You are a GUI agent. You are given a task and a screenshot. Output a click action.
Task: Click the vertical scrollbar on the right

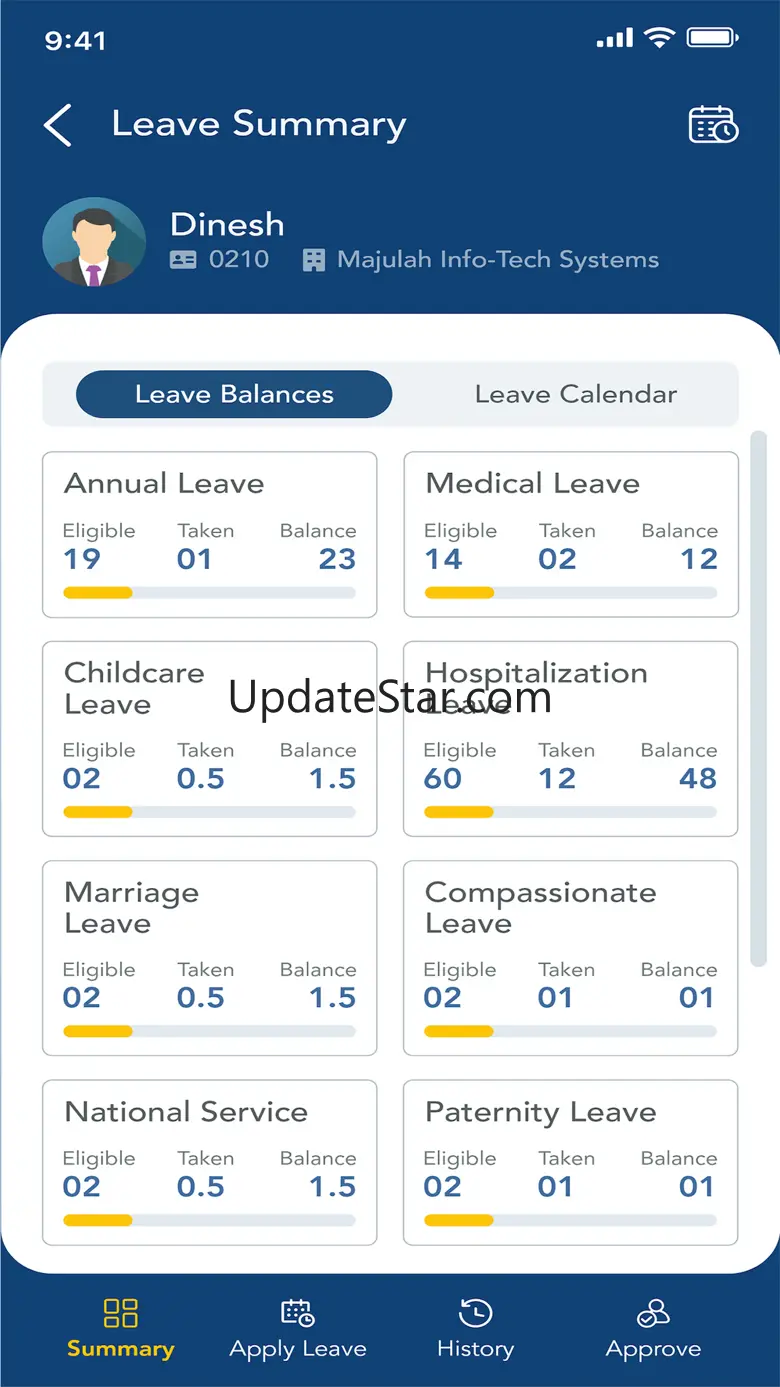click(x=758, y=698)
